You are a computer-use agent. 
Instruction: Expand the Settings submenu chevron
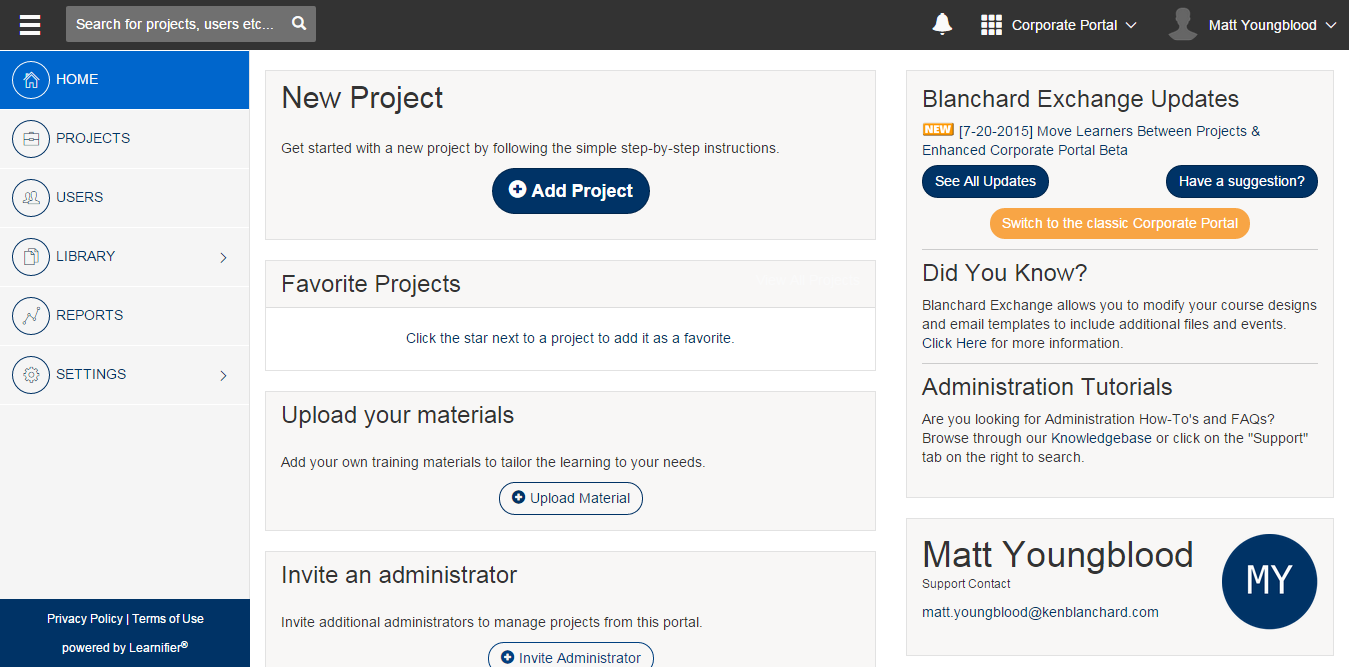223,375
